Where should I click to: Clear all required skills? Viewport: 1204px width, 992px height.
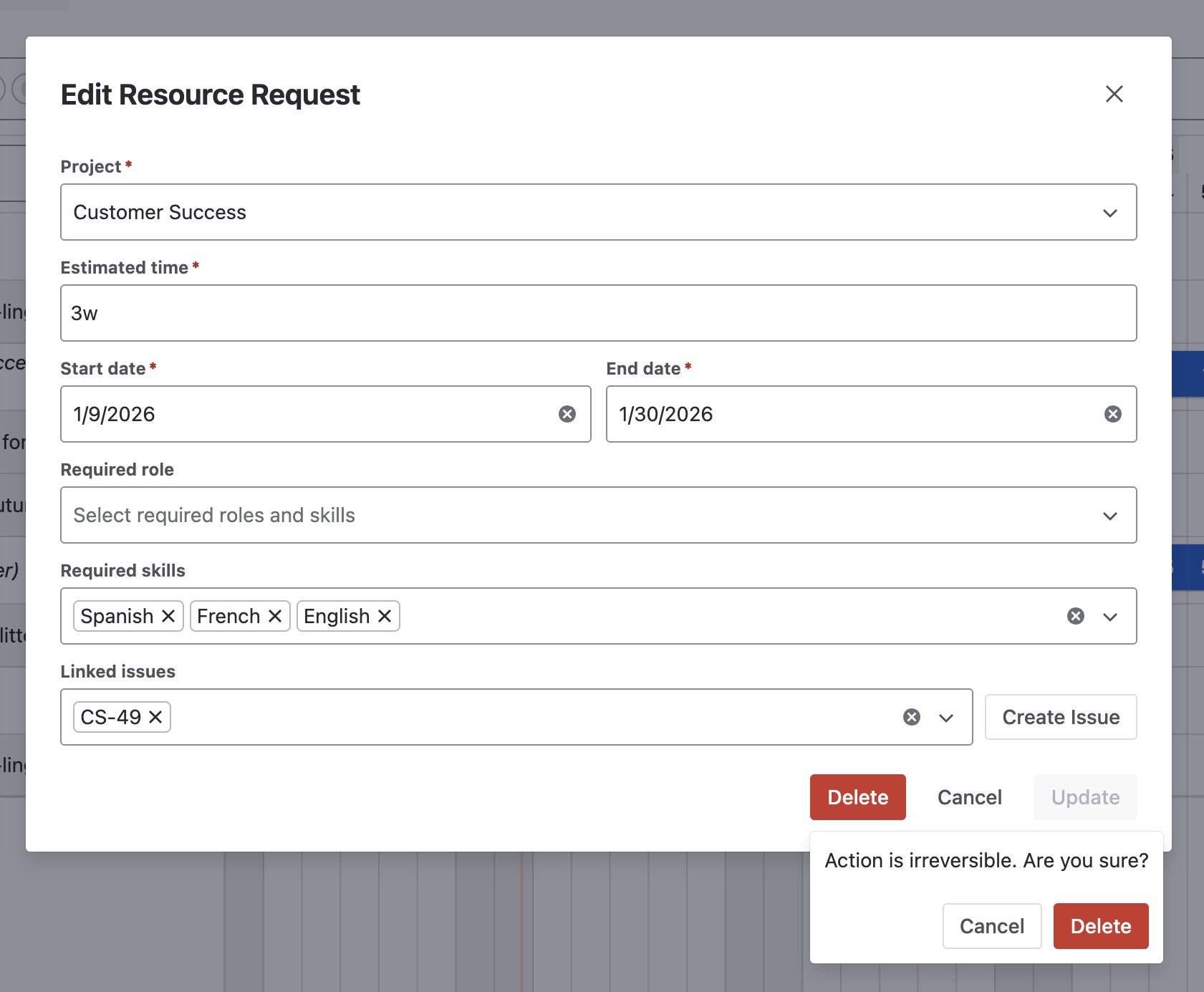click(x=1075, y=616)
